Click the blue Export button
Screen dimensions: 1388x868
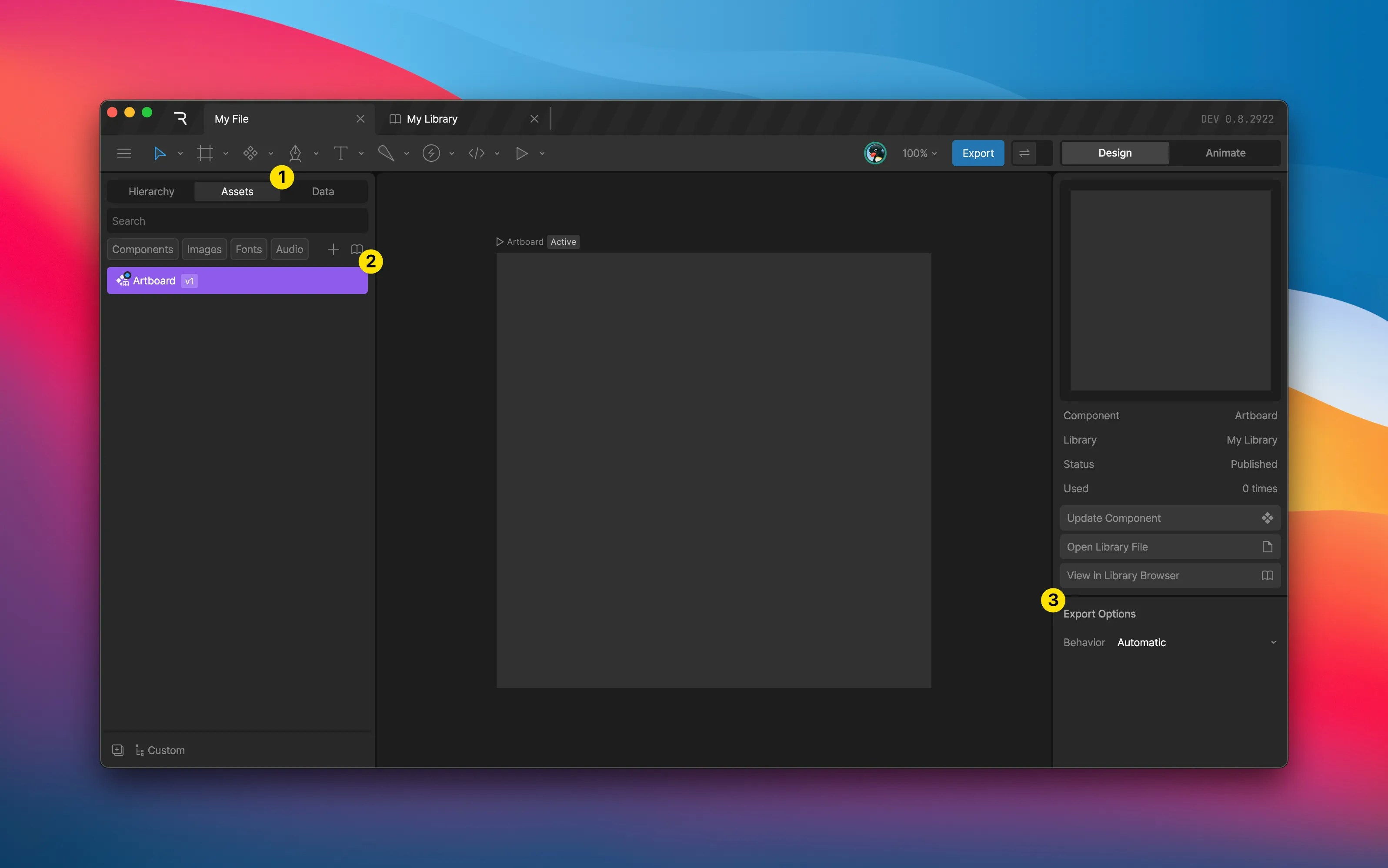[x=978, y=153]
